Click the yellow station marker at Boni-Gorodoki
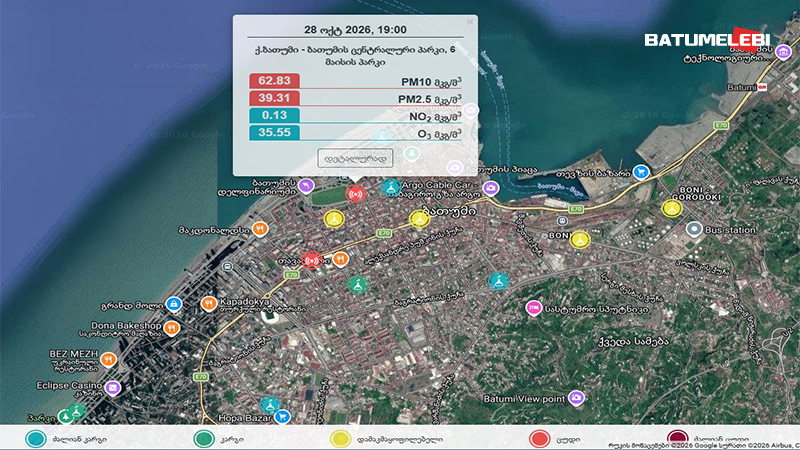The width and height of the screenshot is (800, 450). (671, 209)
